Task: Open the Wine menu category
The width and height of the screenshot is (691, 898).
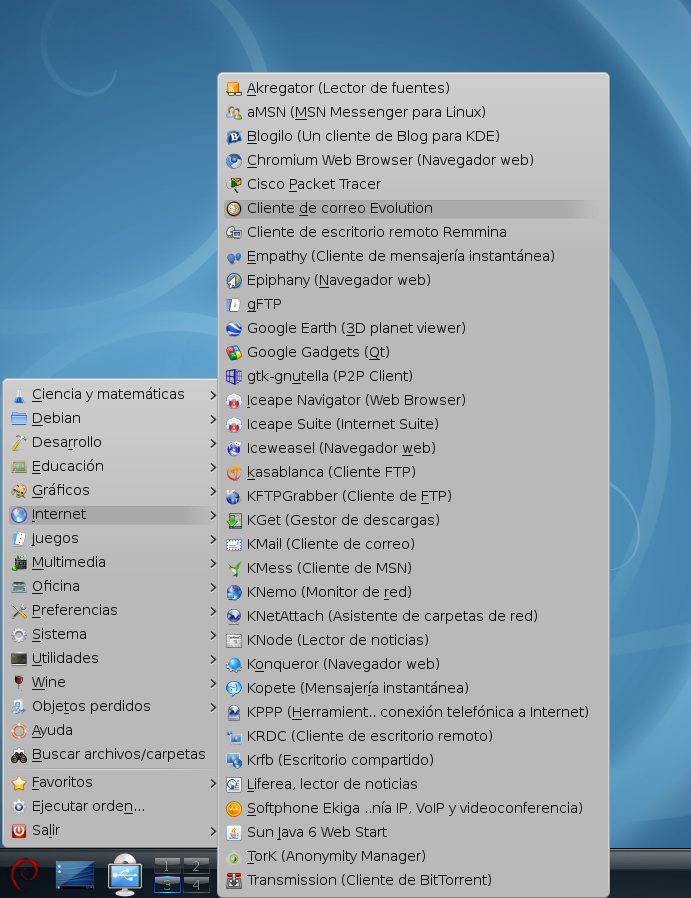Action: (x=112, y=683)
